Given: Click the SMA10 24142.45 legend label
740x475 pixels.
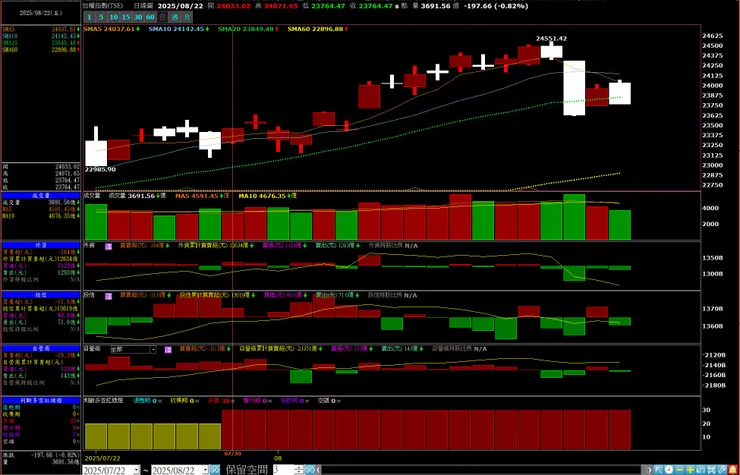Looking at the screenshot, I should (179, 29).
